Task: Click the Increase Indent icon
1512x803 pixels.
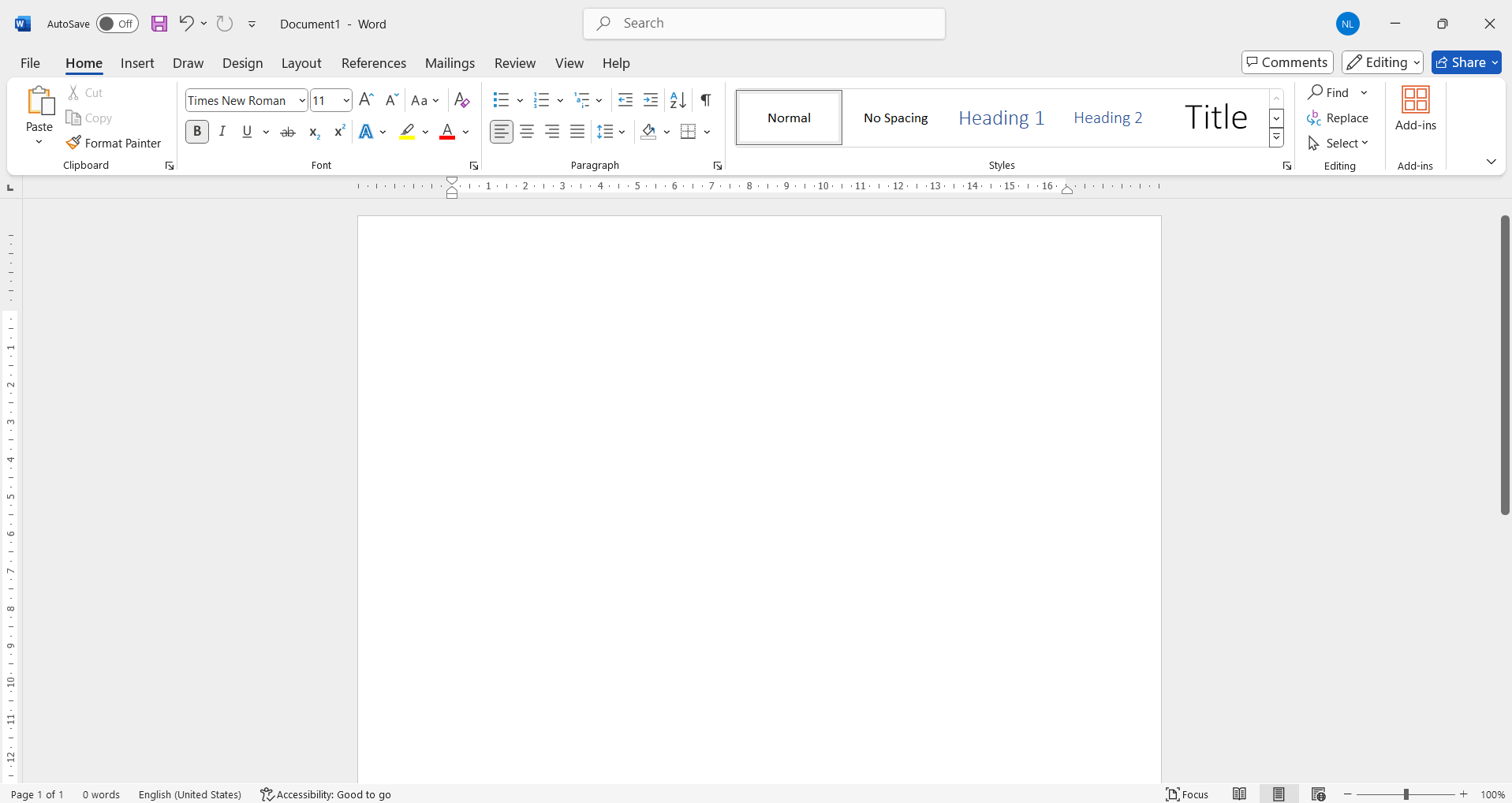Action: (x=651, y=100)
